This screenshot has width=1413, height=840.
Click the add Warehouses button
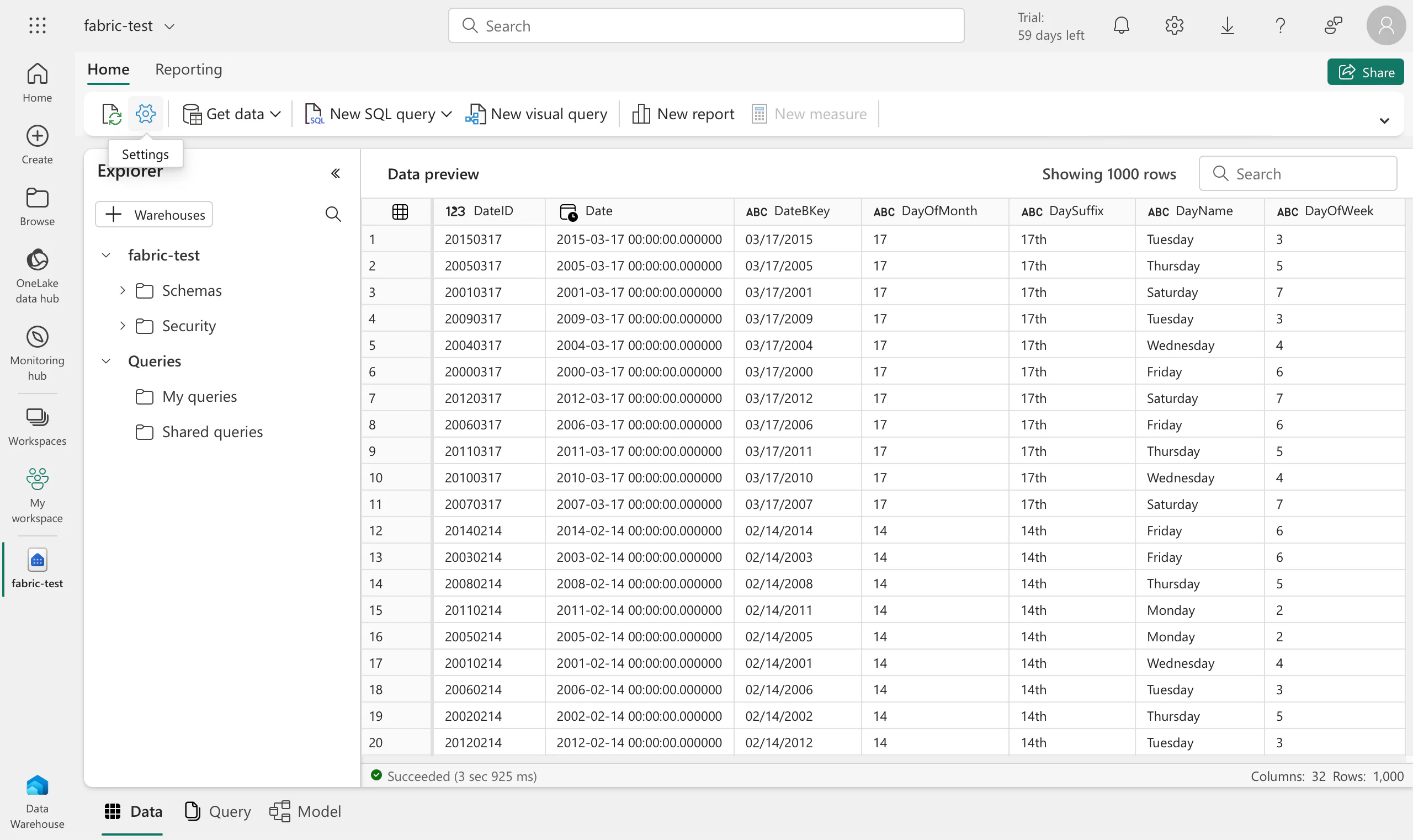pyautogui.click(x=154, y=215)
